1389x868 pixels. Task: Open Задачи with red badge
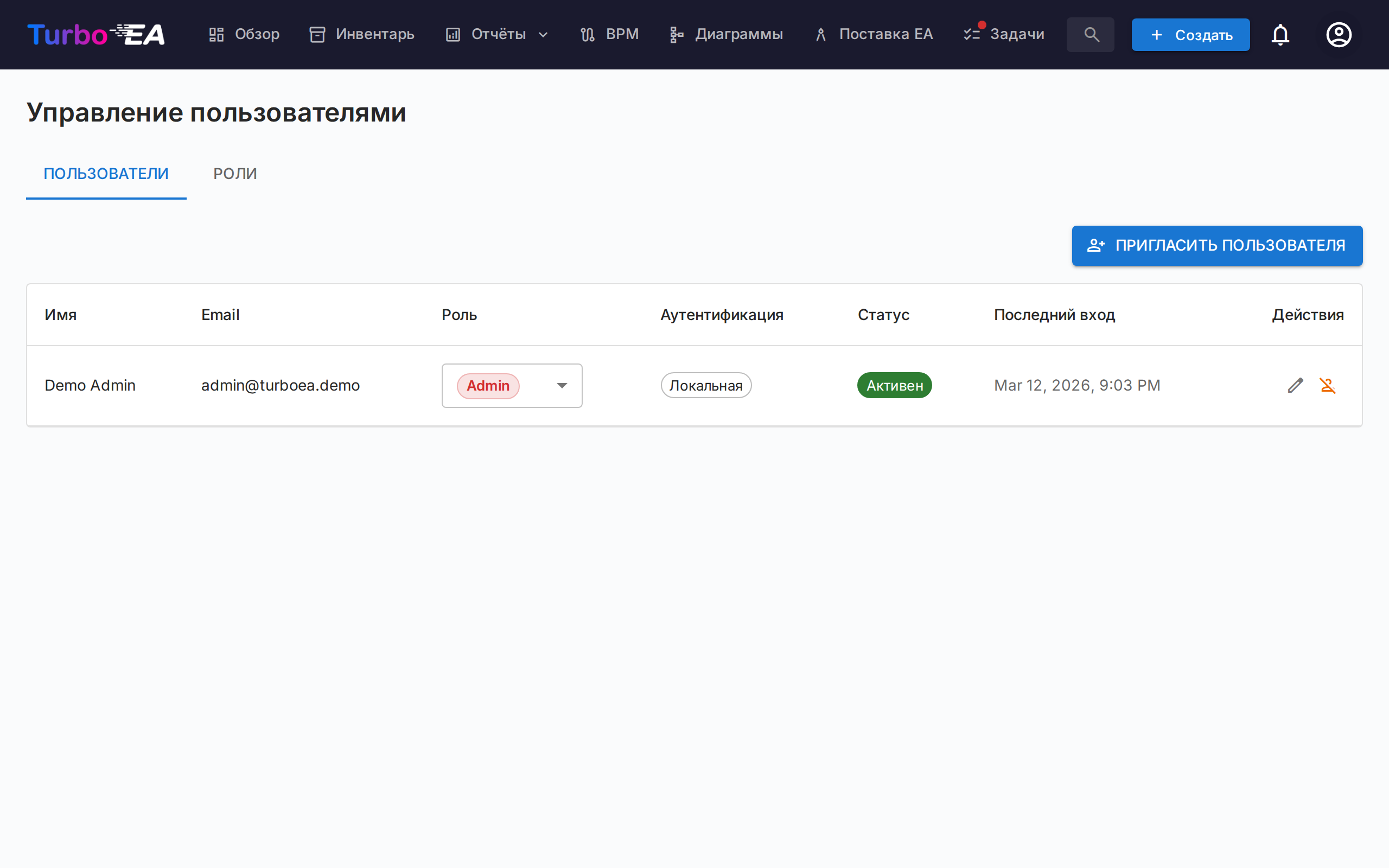[1004, 34]
